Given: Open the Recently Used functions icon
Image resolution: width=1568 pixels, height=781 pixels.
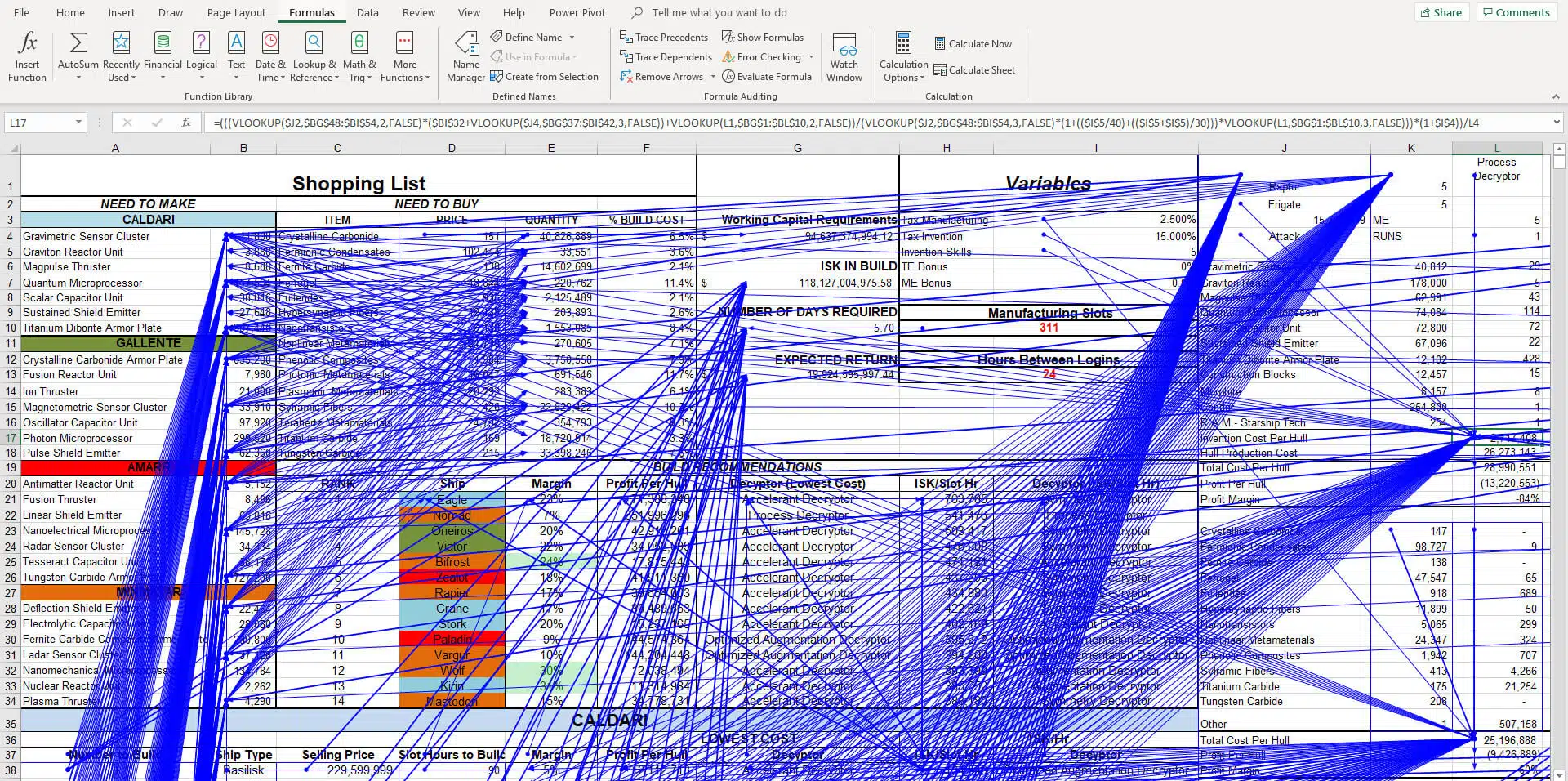Looking at the screenshot, I should [x=121, y=42].
